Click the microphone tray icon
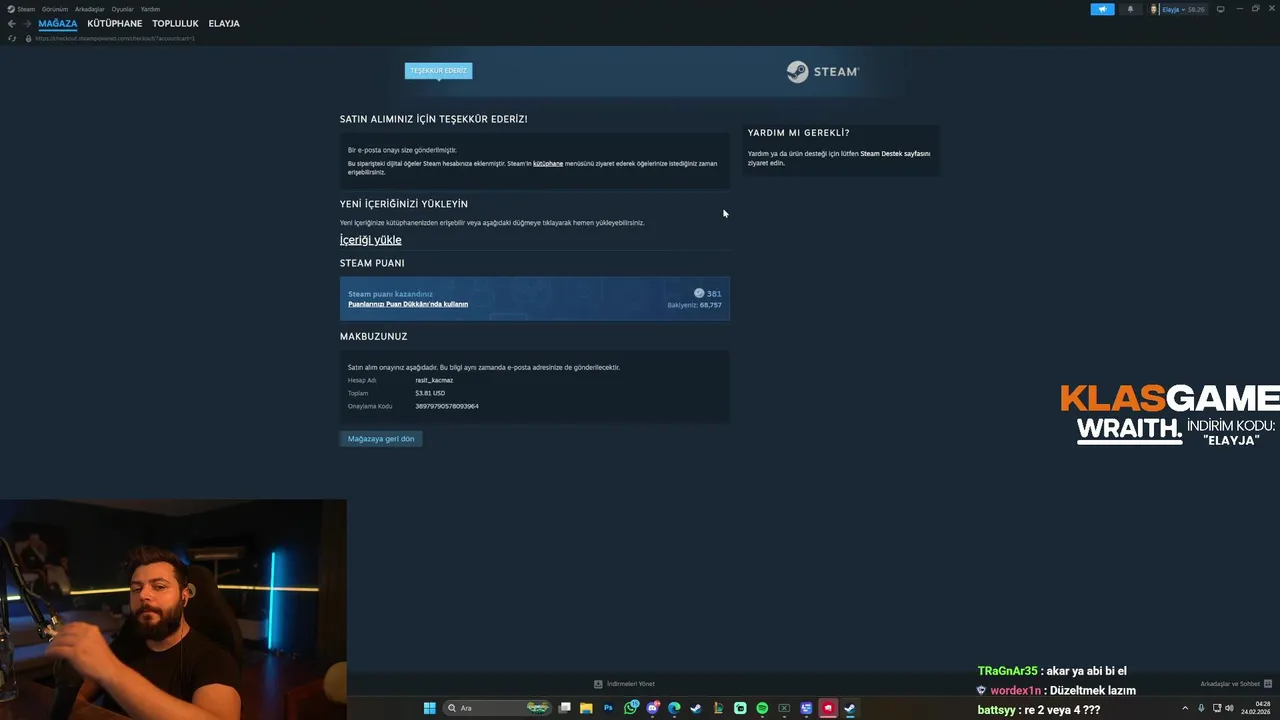 1201,708
